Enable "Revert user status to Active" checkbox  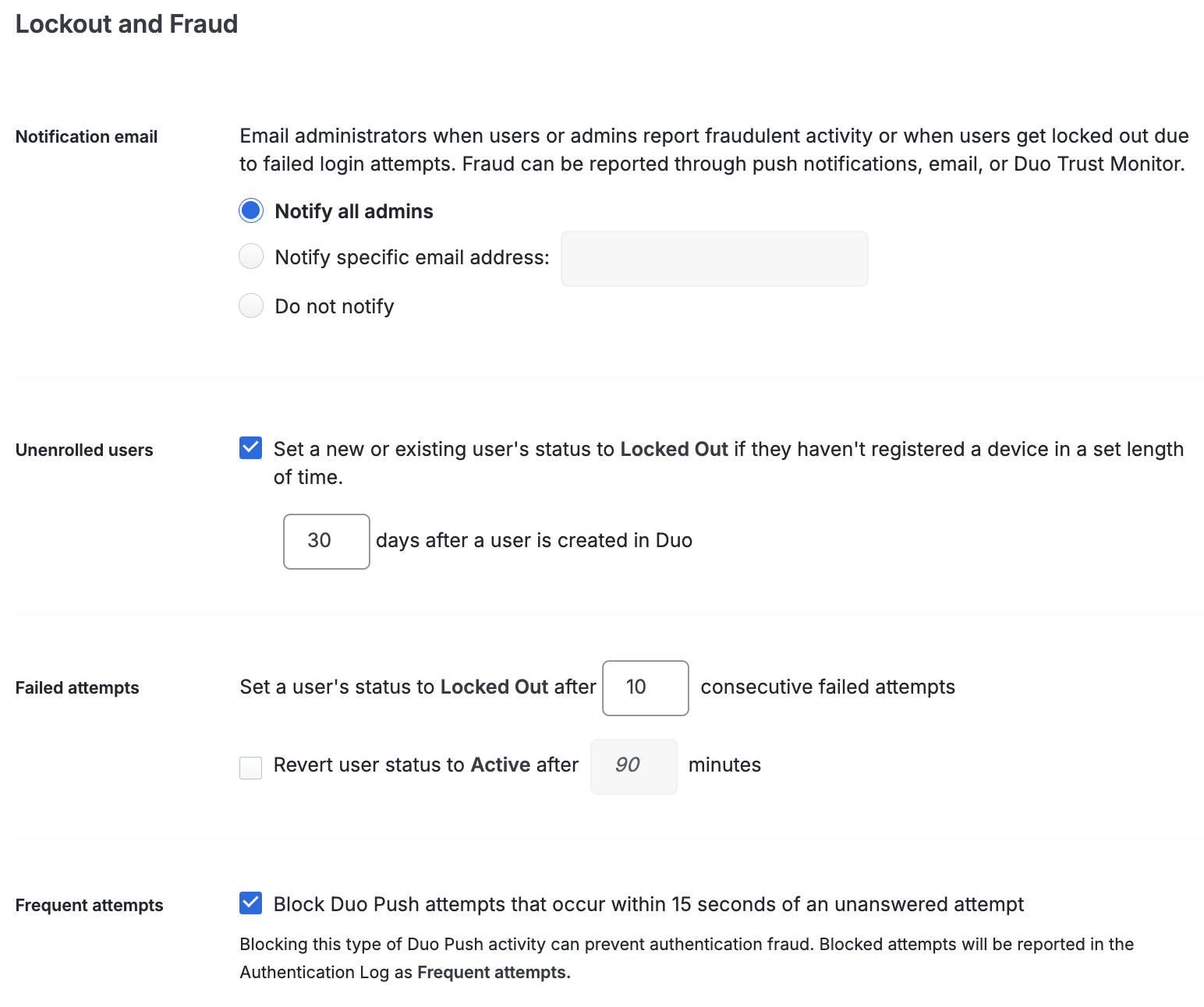point(250,768)
